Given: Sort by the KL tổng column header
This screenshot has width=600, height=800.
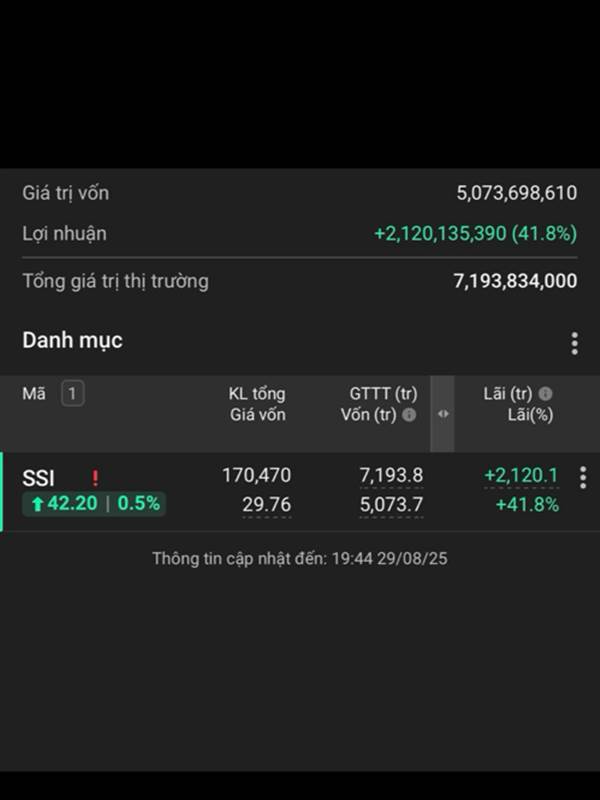Looking at the screenshot, I should (257, 394).
